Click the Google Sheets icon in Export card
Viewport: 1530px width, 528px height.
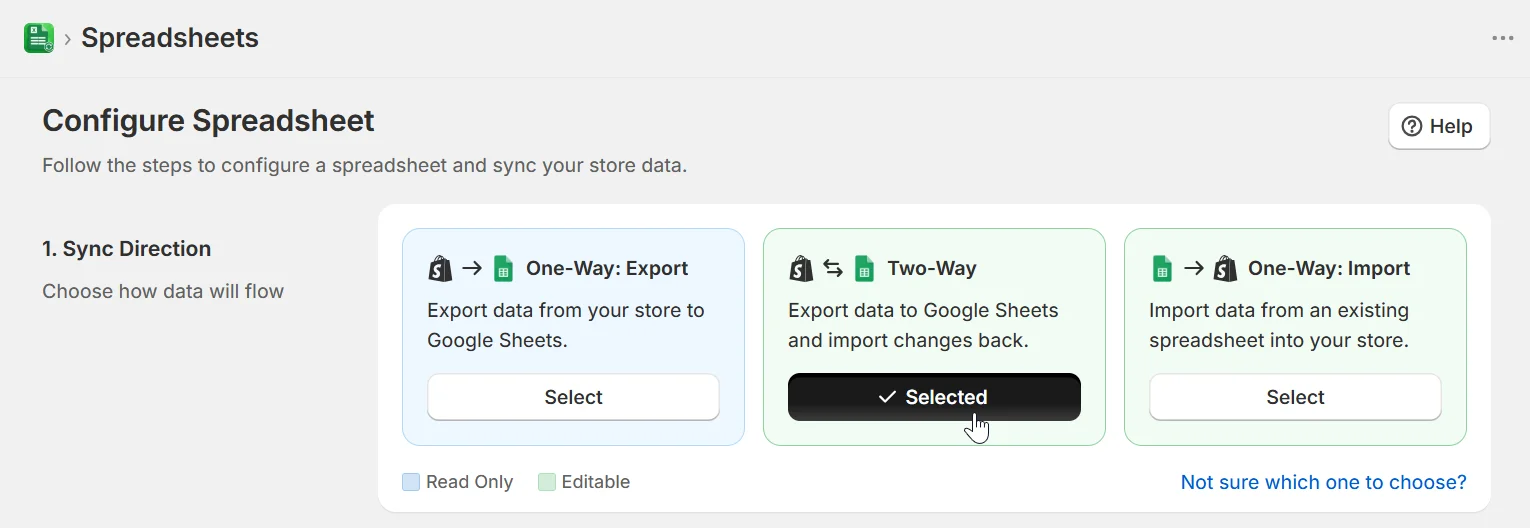[504, 268]
